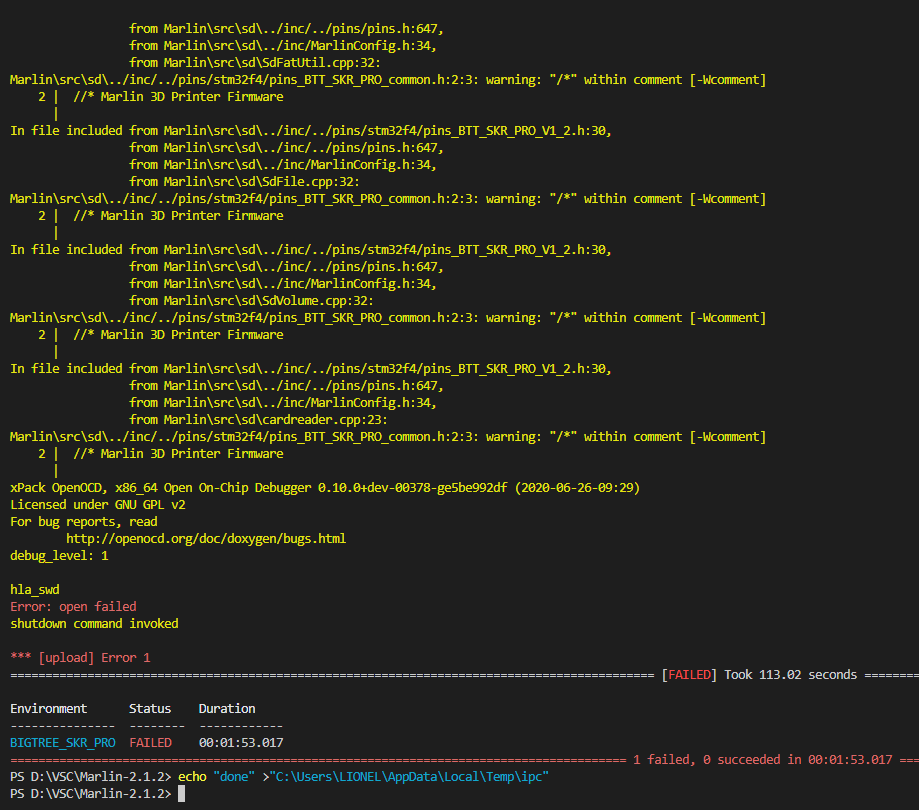Screen dimensions: 919x810
Task: Click the Duration column header
Action: pos(227,709)
